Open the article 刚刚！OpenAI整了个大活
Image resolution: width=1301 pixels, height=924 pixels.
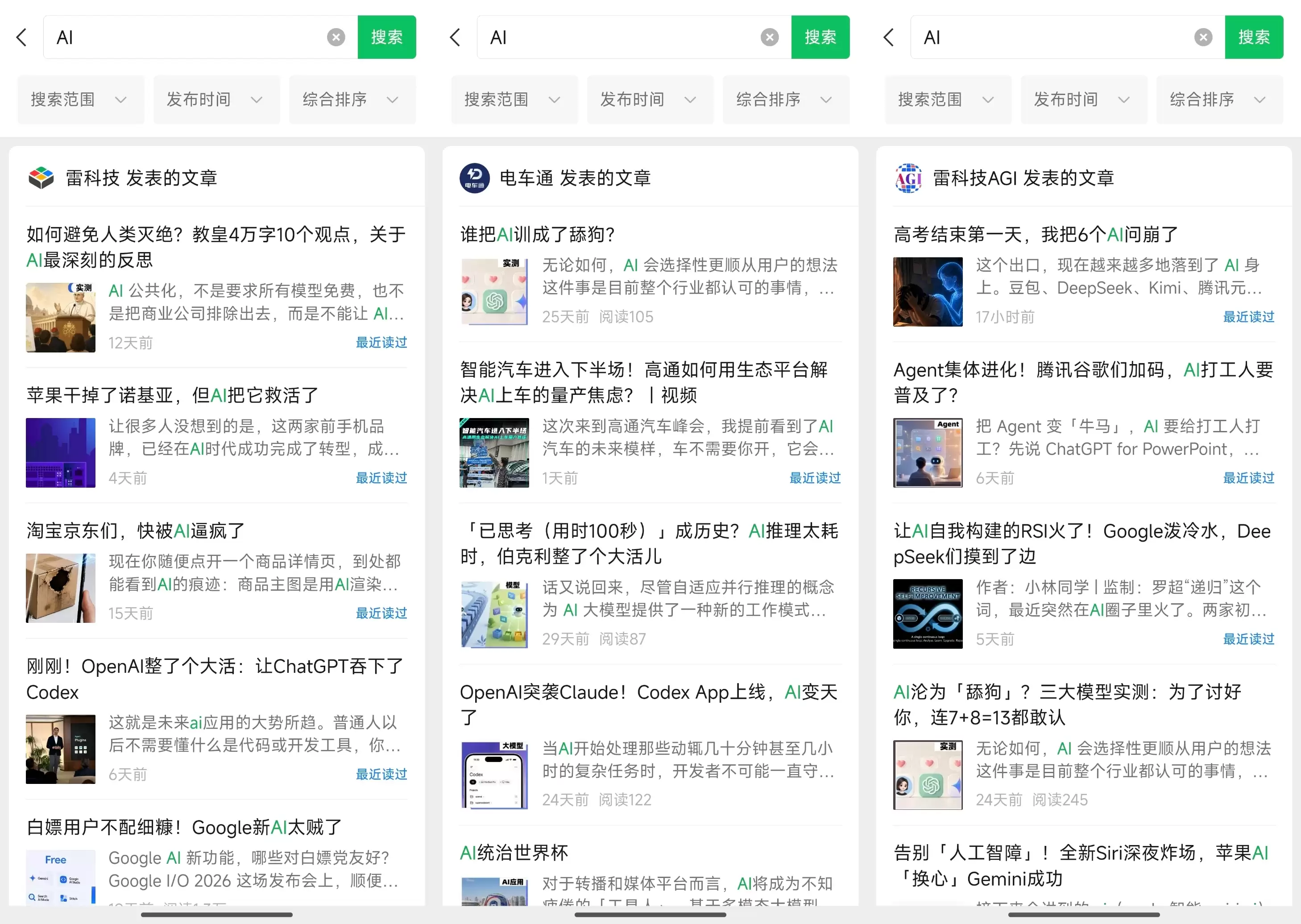point(215,679)
